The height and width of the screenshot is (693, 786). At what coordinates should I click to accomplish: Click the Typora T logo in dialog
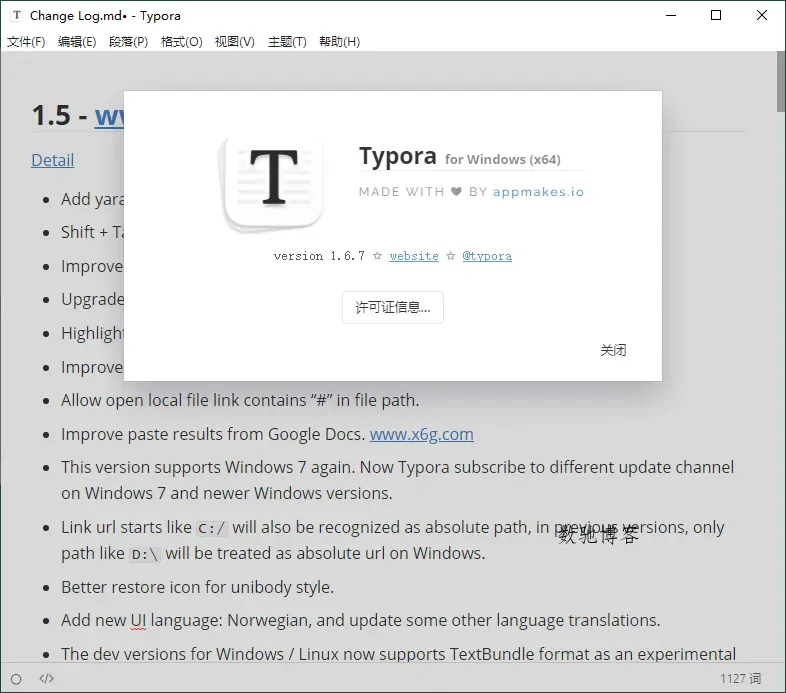point(273,183)
